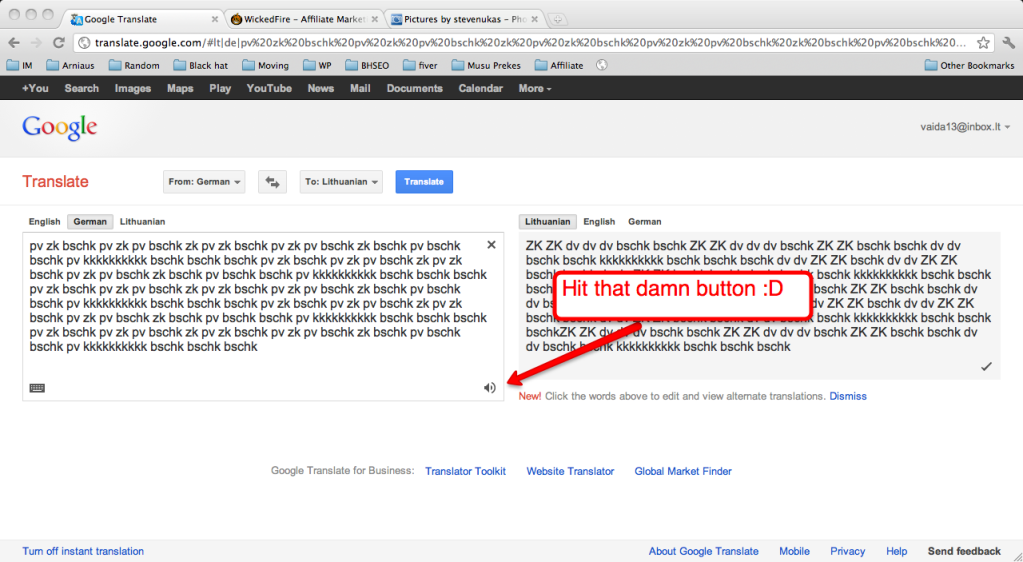Expand the From: German language dropdown
This screenshot has height=562, width=1023.
click(204, 182)
